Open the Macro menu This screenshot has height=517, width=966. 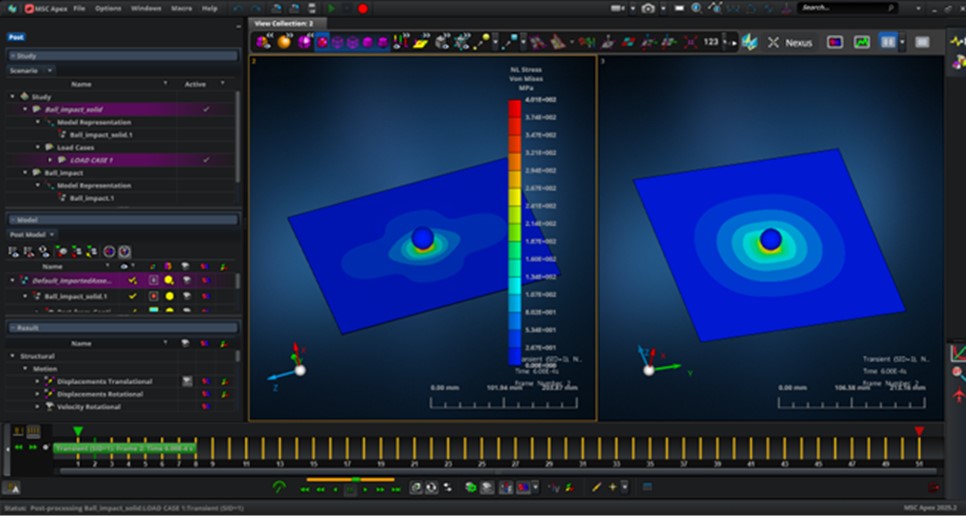point(181,8)
